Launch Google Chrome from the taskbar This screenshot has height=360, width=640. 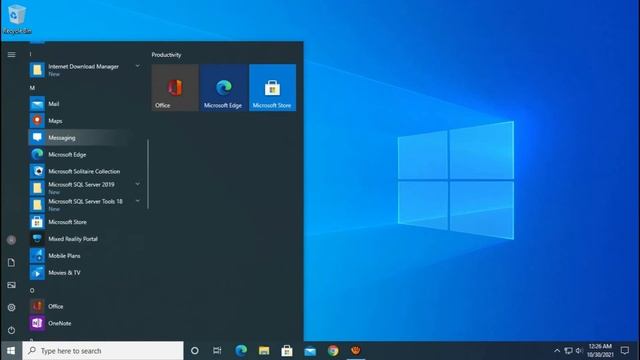[333, 351]
